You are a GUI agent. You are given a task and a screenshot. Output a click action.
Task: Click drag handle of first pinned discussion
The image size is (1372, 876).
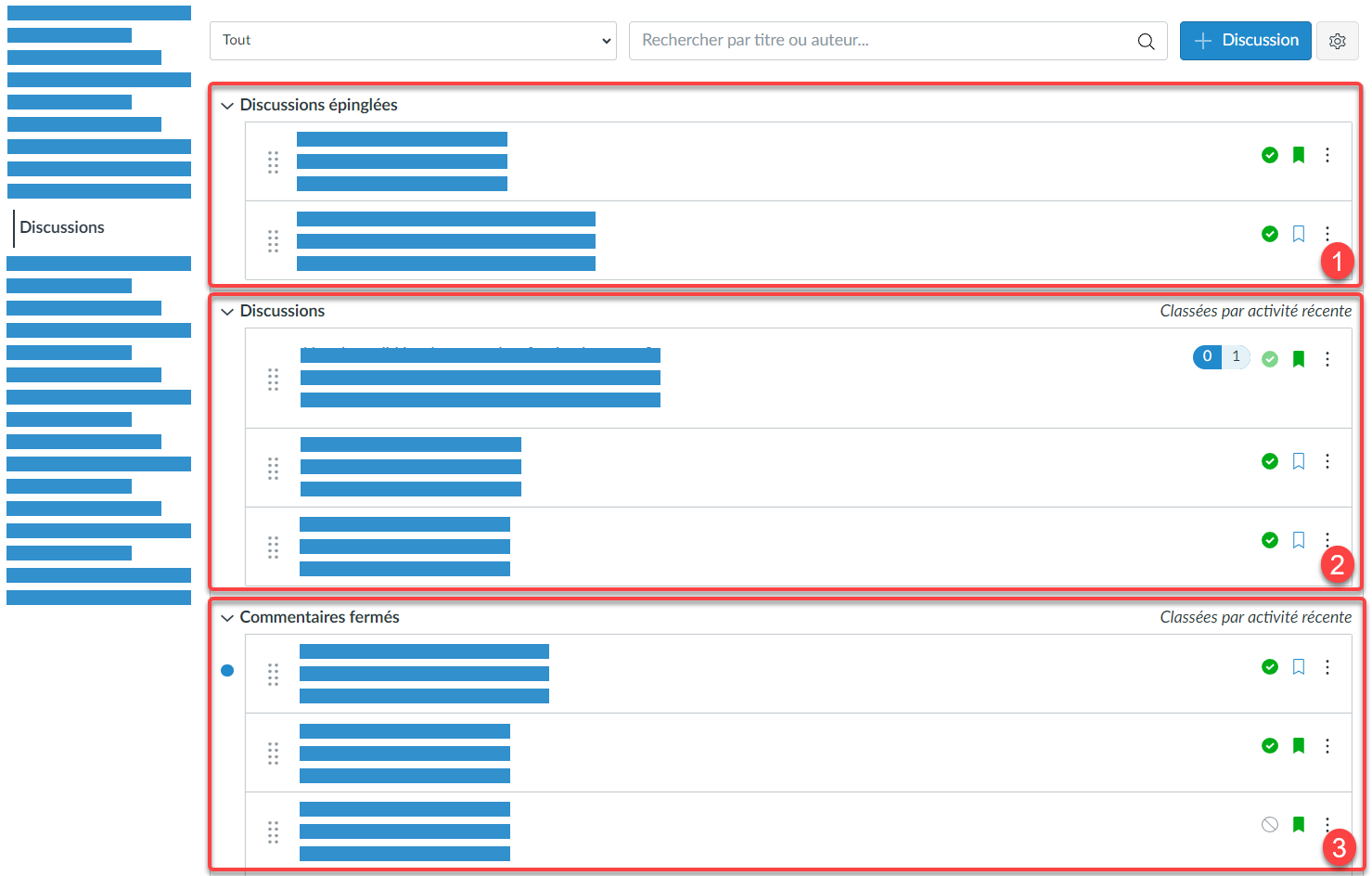[x=273, y=162]
